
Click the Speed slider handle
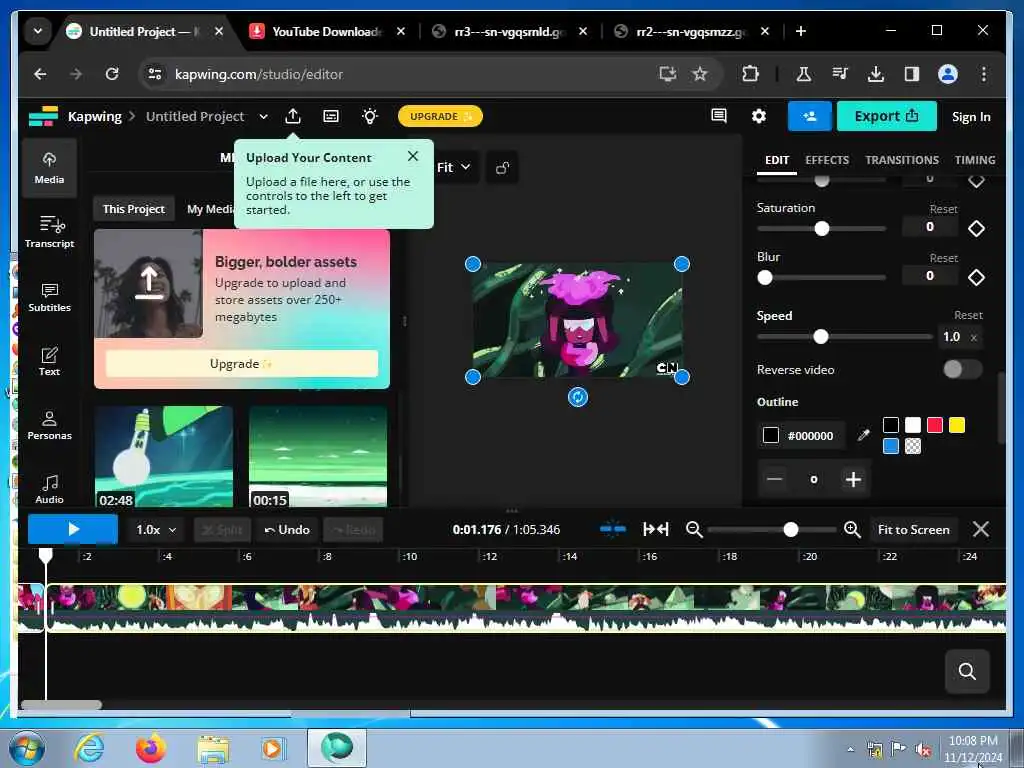820,337
